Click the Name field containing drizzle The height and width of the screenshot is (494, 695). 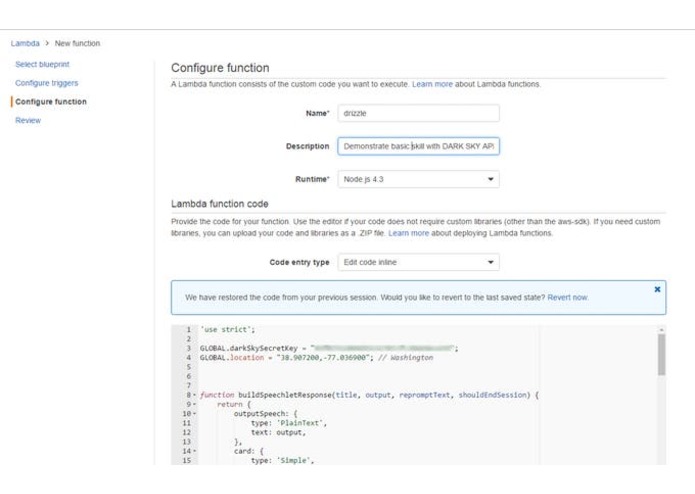click(x=418, y=113)
